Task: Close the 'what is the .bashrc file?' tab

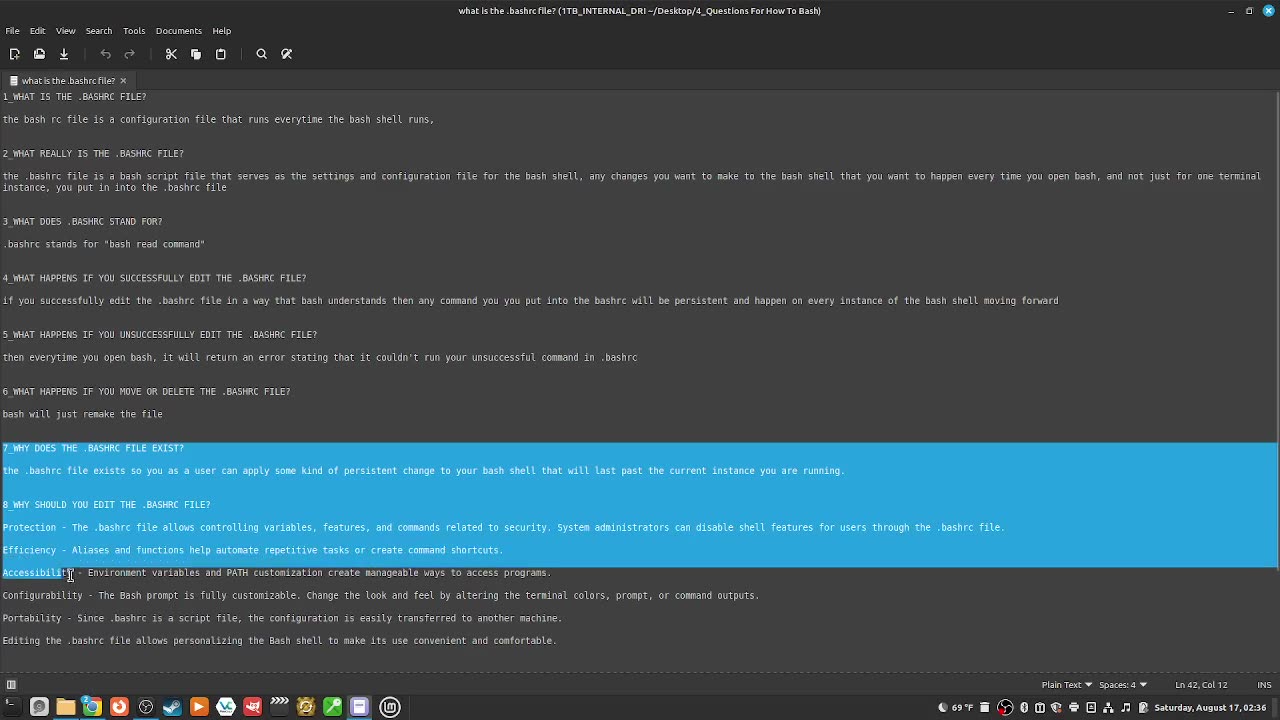Action: coord(123,81)
